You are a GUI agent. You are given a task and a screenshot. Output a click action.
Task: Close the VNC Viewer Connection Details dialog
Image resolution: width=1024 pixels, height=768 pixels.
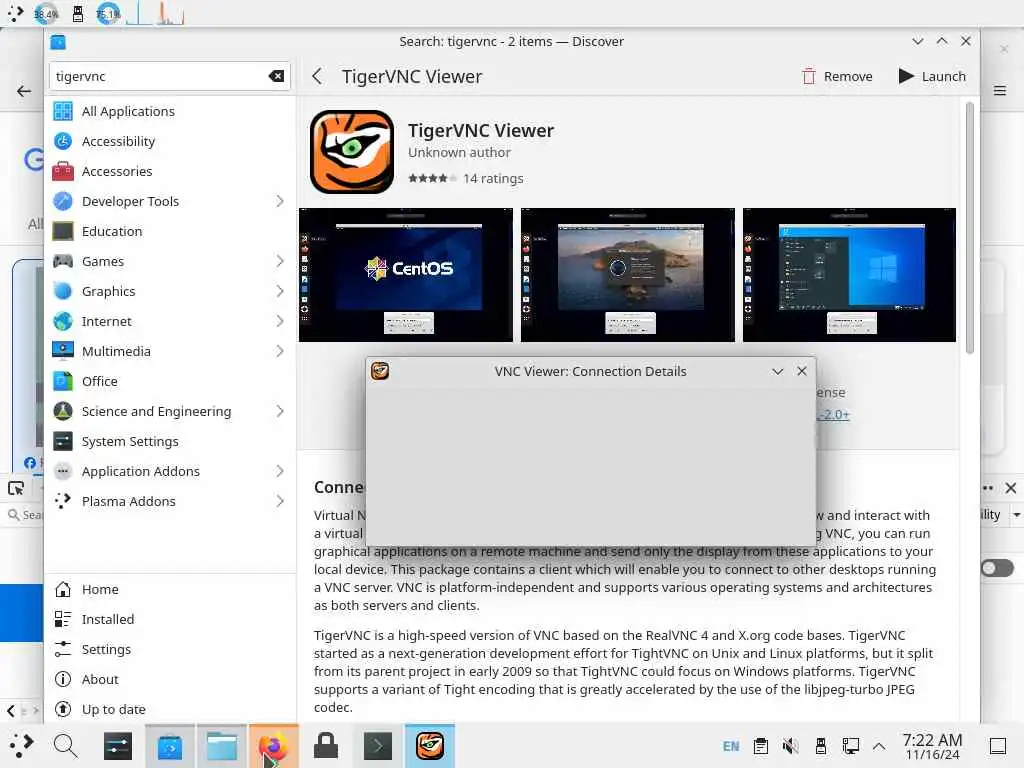(x=802, y=371)
